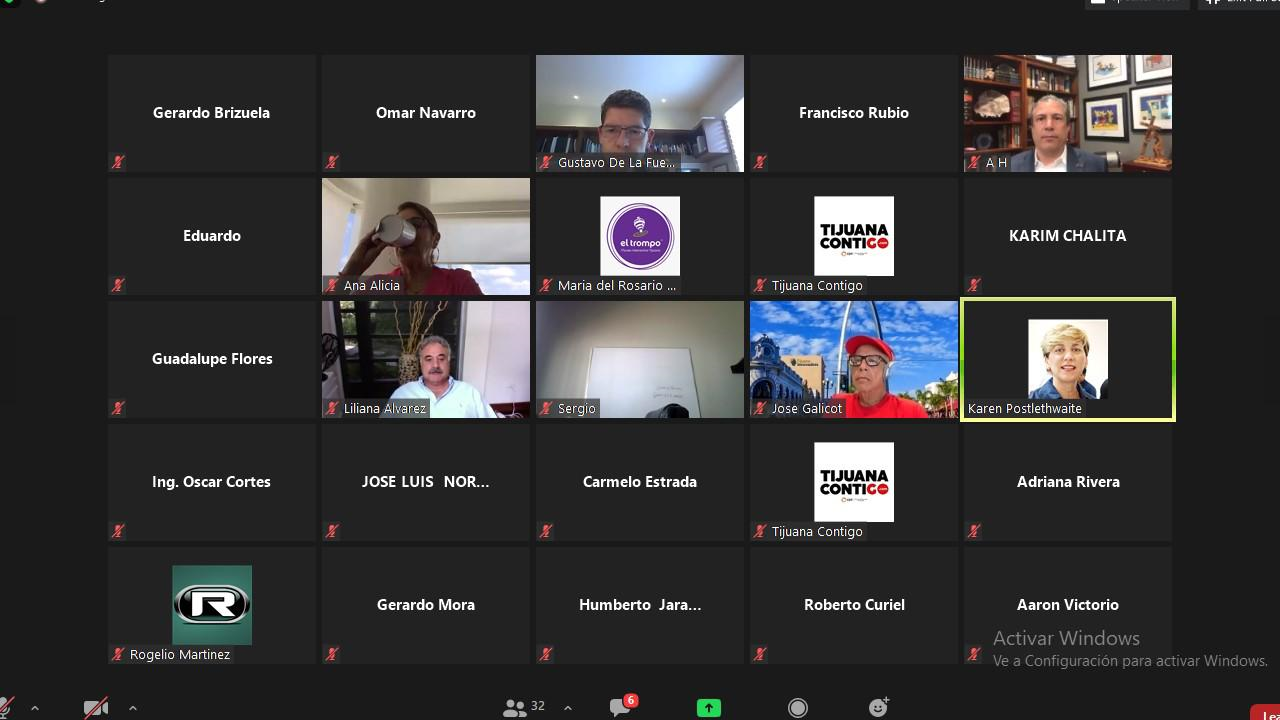Click the Karen Postlethwaite name label

click(1025, 408)
